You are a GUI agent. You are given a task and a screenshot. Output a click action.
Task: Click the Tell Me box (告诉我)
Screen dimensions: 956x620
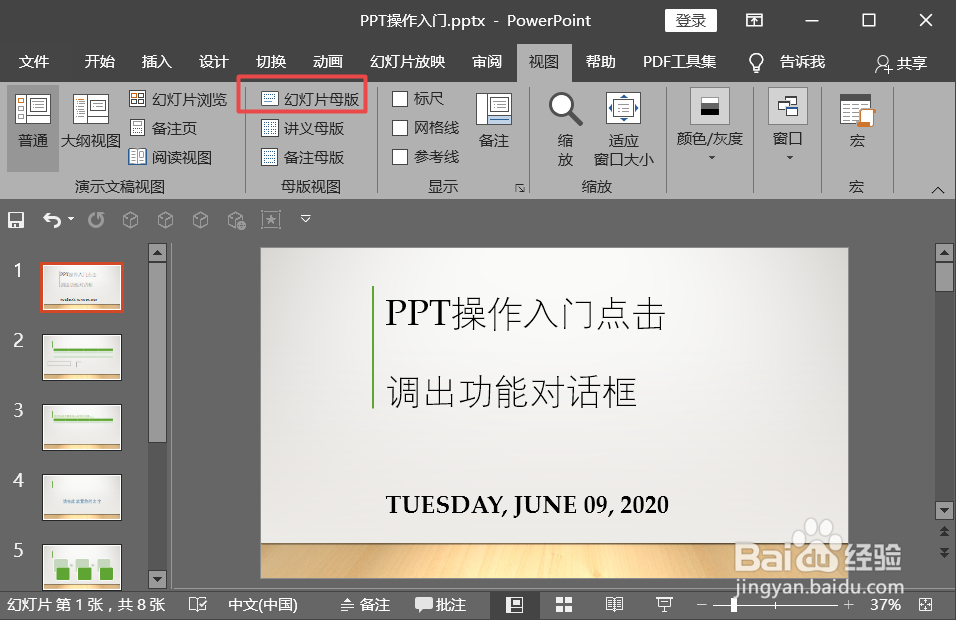point(802,62)
